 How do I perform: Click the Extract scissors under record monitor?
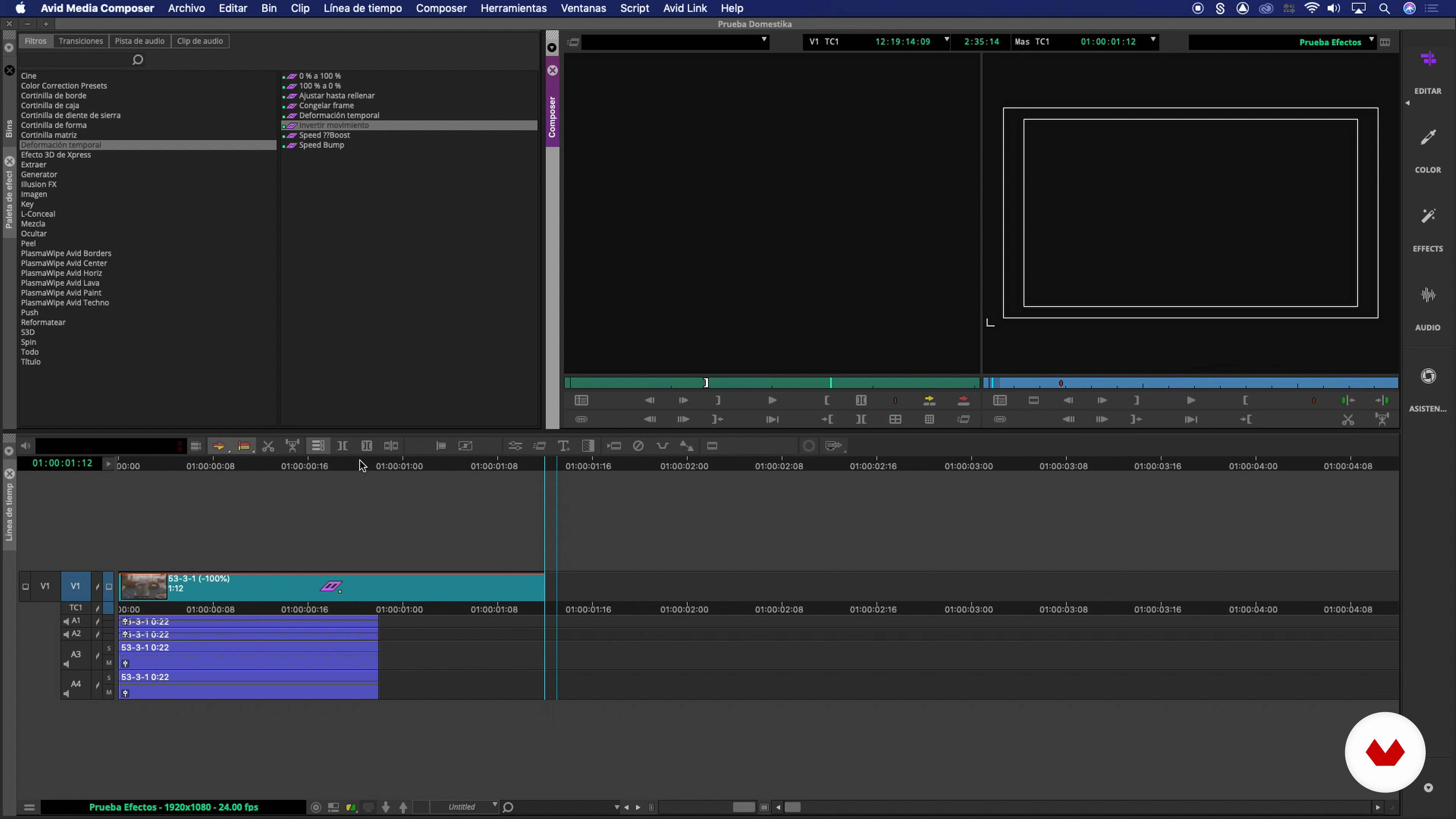[x=1348, y=419]
